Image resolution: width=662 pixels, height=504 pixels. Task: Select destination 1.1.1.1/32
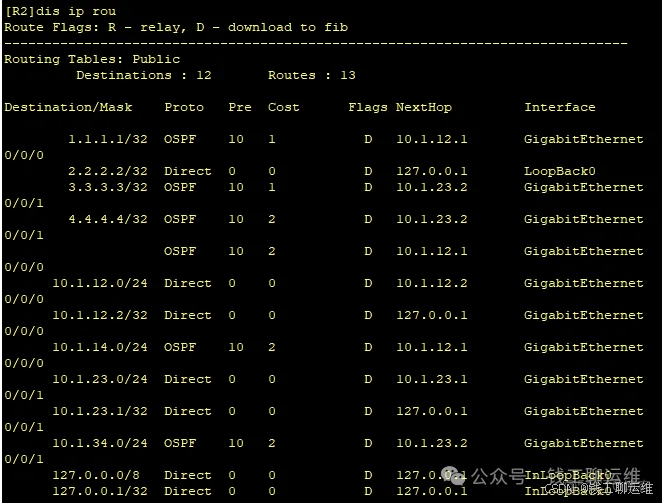click(108, 139)
